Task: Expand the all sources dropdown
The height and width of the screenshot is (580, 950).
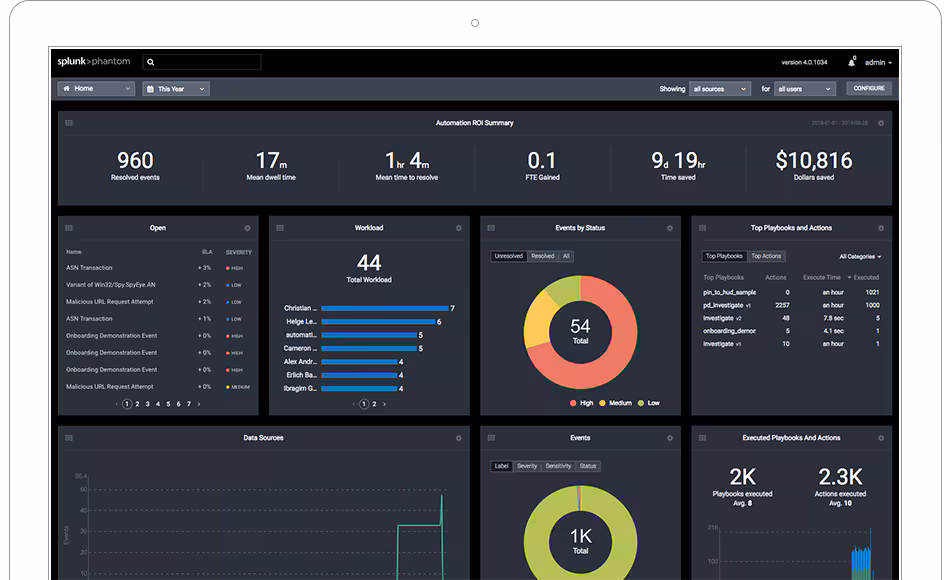Action: pos(719,89)
